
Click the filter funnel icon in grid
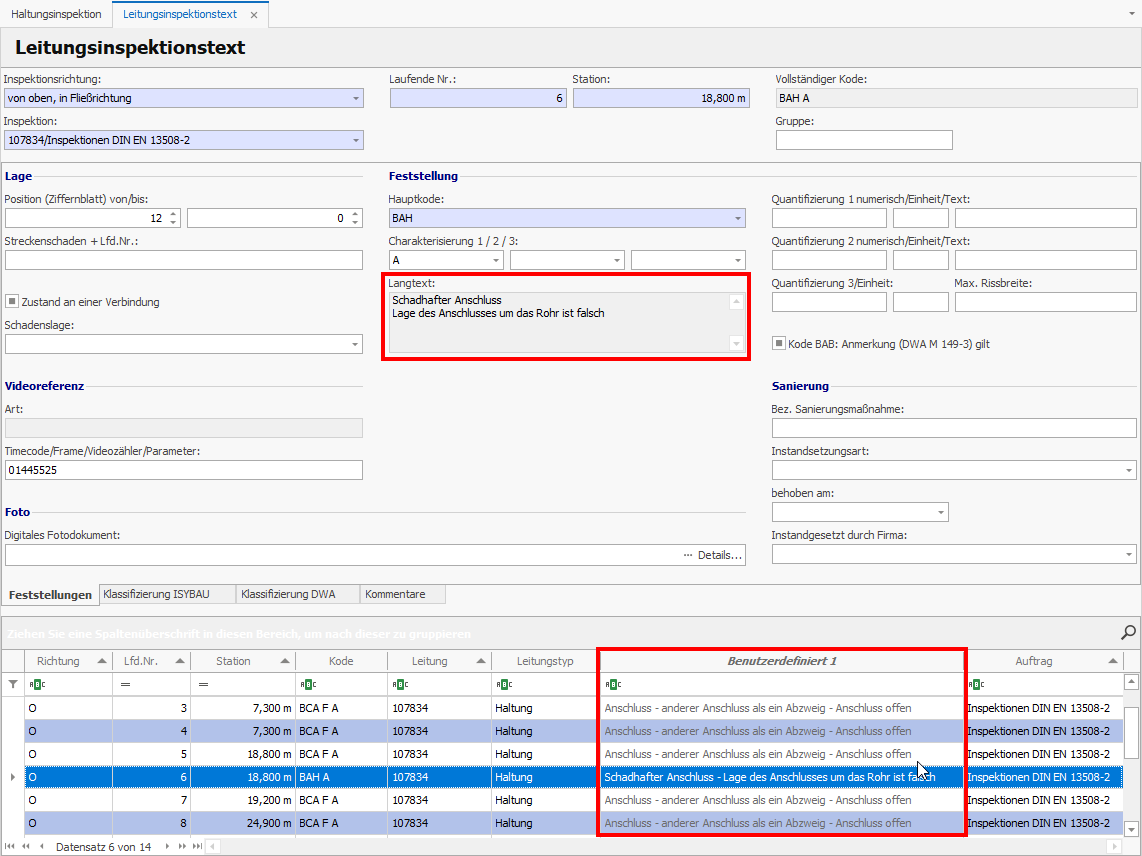point(13,685)
